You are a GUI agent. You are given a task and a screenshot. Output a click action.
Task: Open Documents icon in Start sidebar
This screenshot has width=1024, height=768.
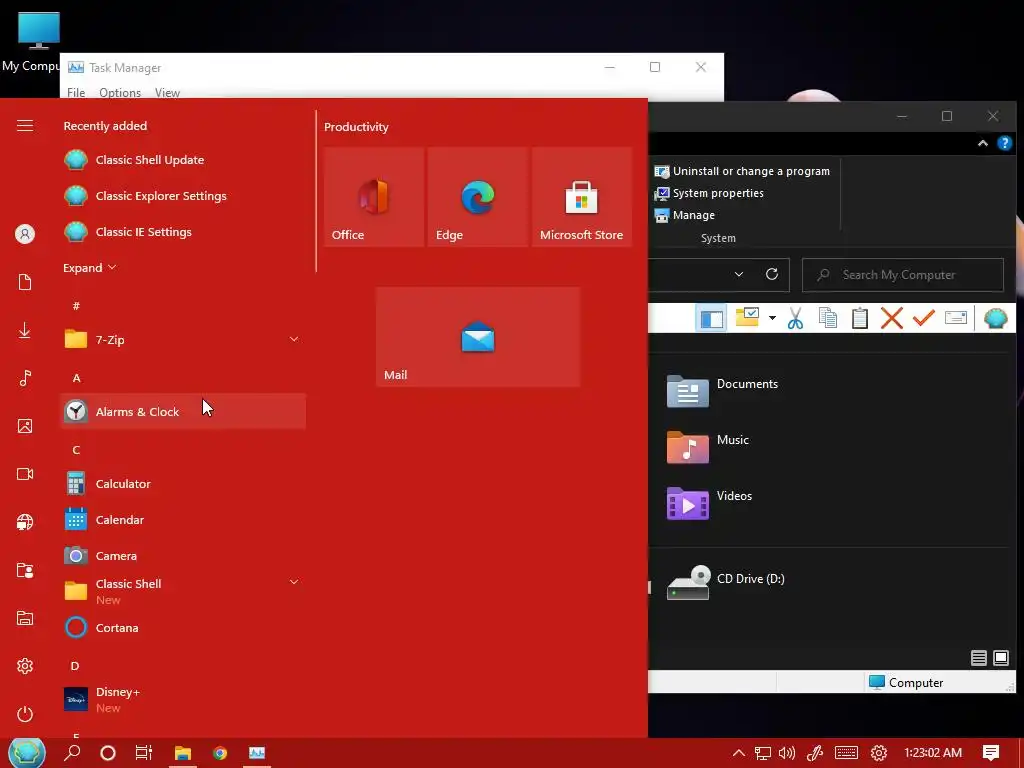pyautogui.click(x=25, y=282)
